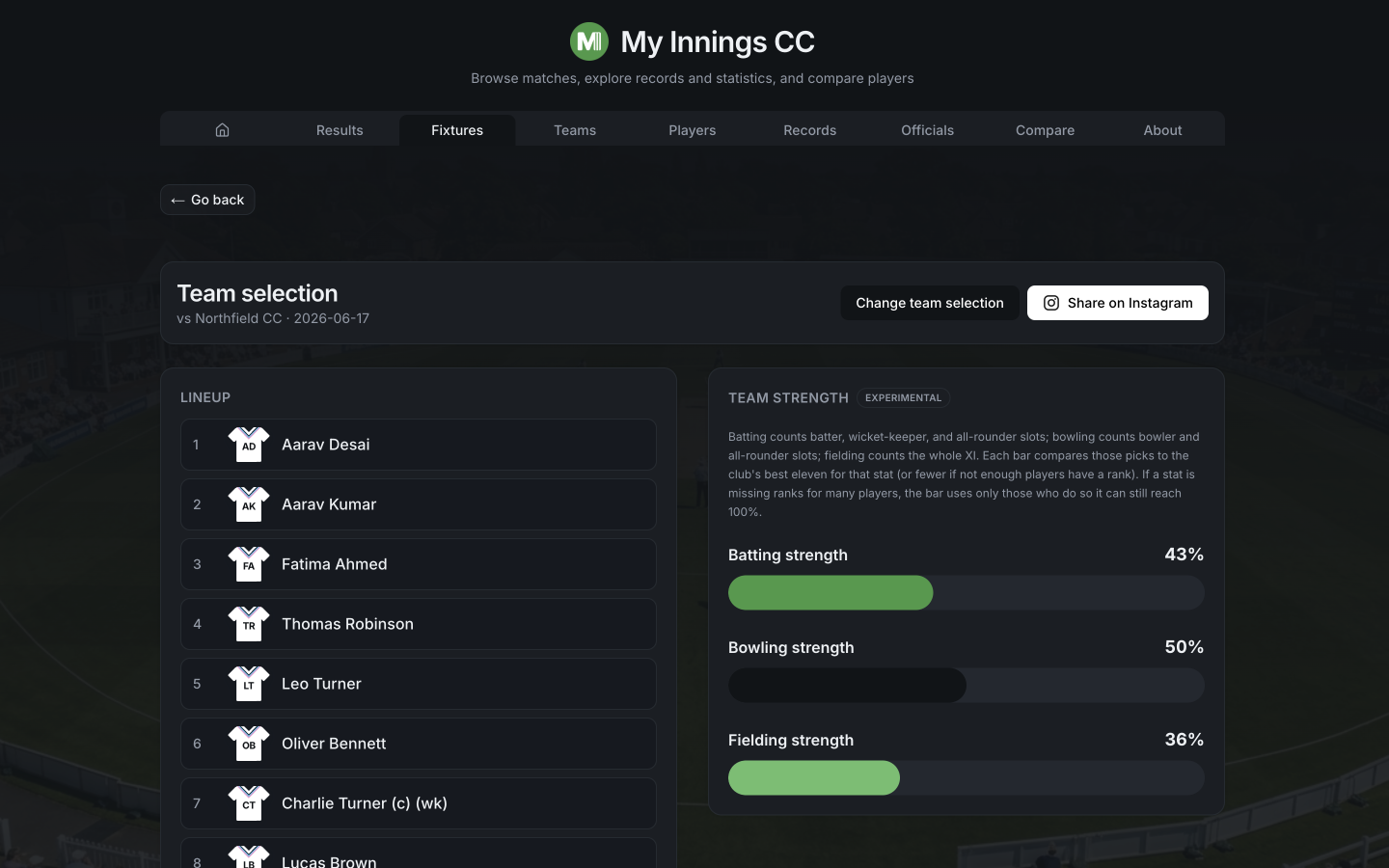
Task: Click the Instagram icon in Share button
Action: pos(1051,303)
